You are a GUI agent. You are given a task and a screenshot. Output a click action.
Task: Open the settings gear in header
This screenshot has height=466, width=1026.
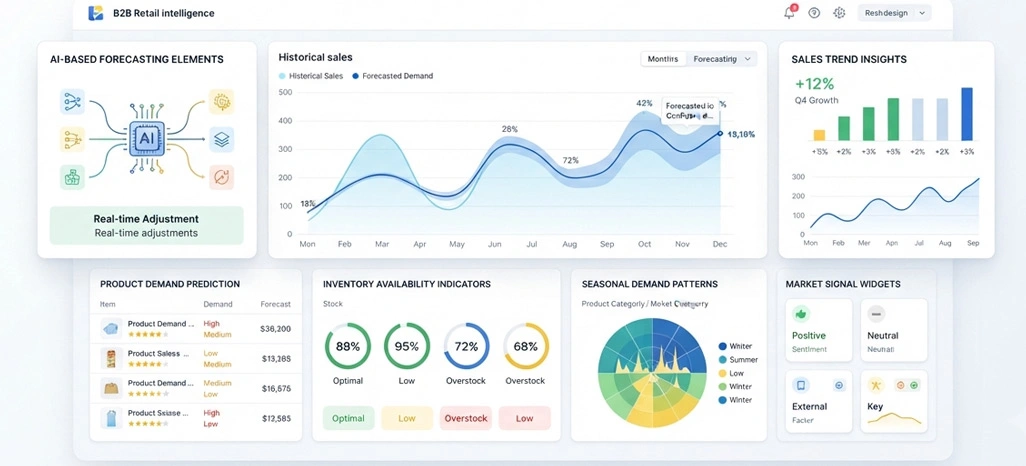839,12
